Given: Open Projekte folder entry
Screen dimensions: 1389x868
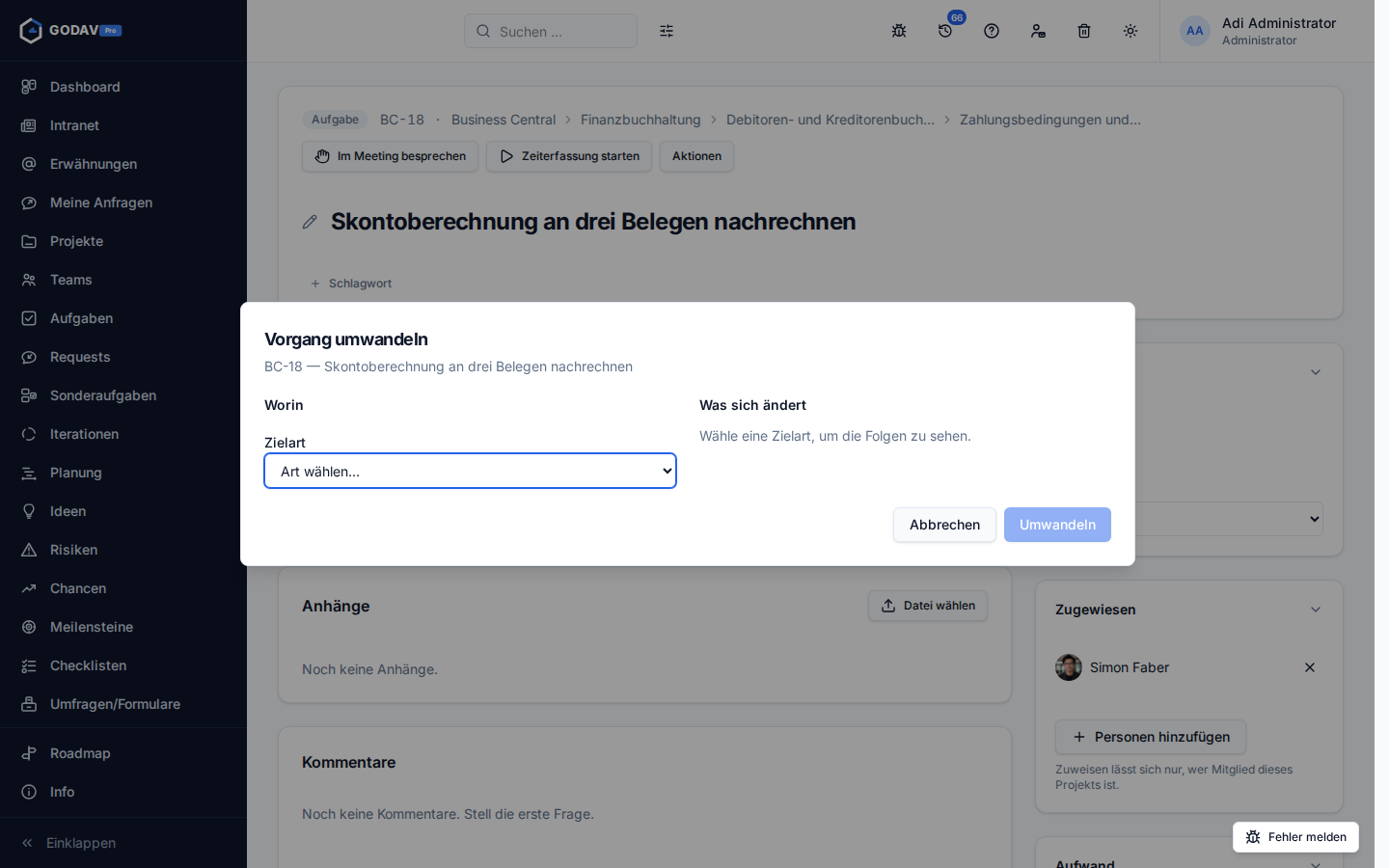Looking at the screenshot, I should tap(123, 241).
